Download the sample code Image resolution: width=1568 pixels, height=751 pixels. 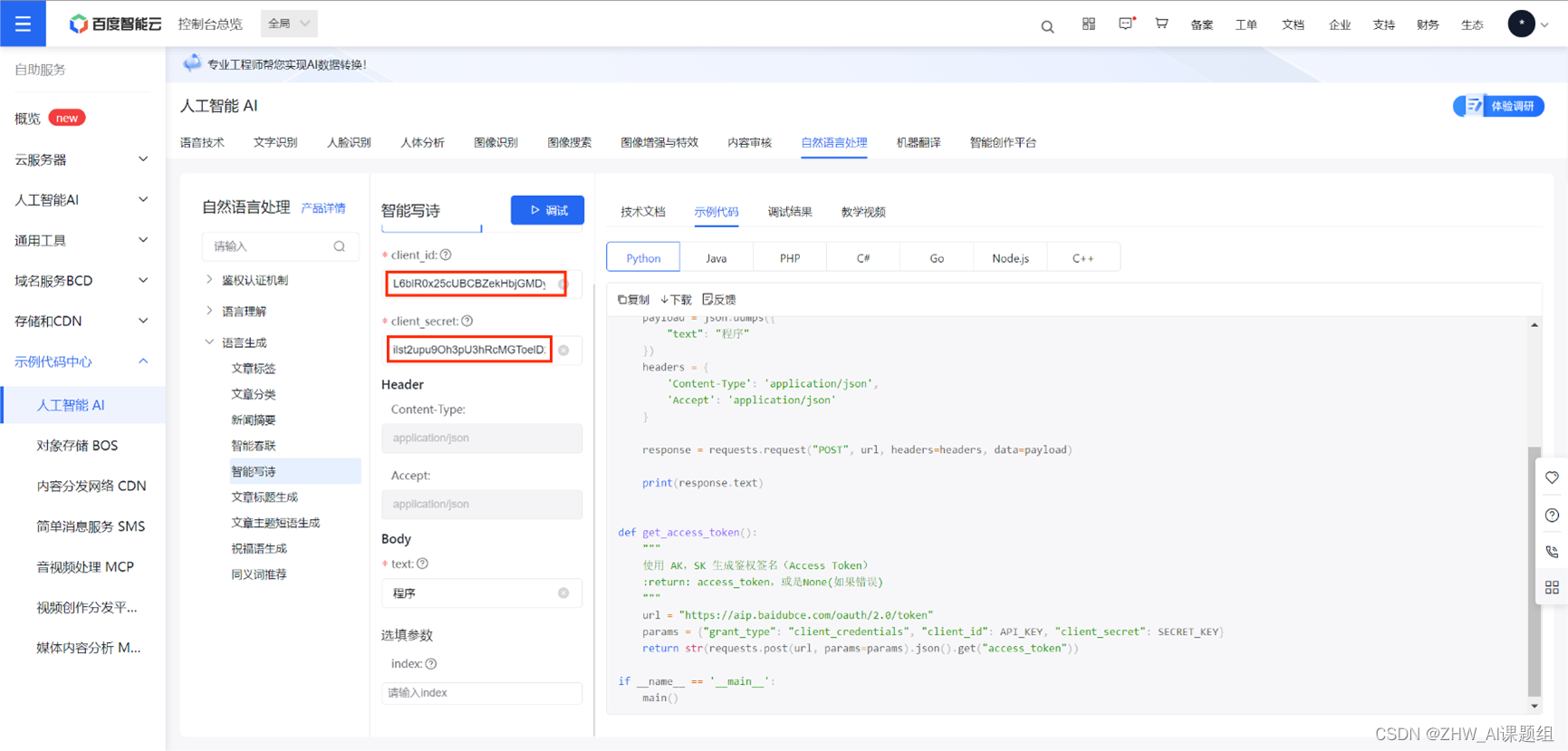click(x=676, y=299)
